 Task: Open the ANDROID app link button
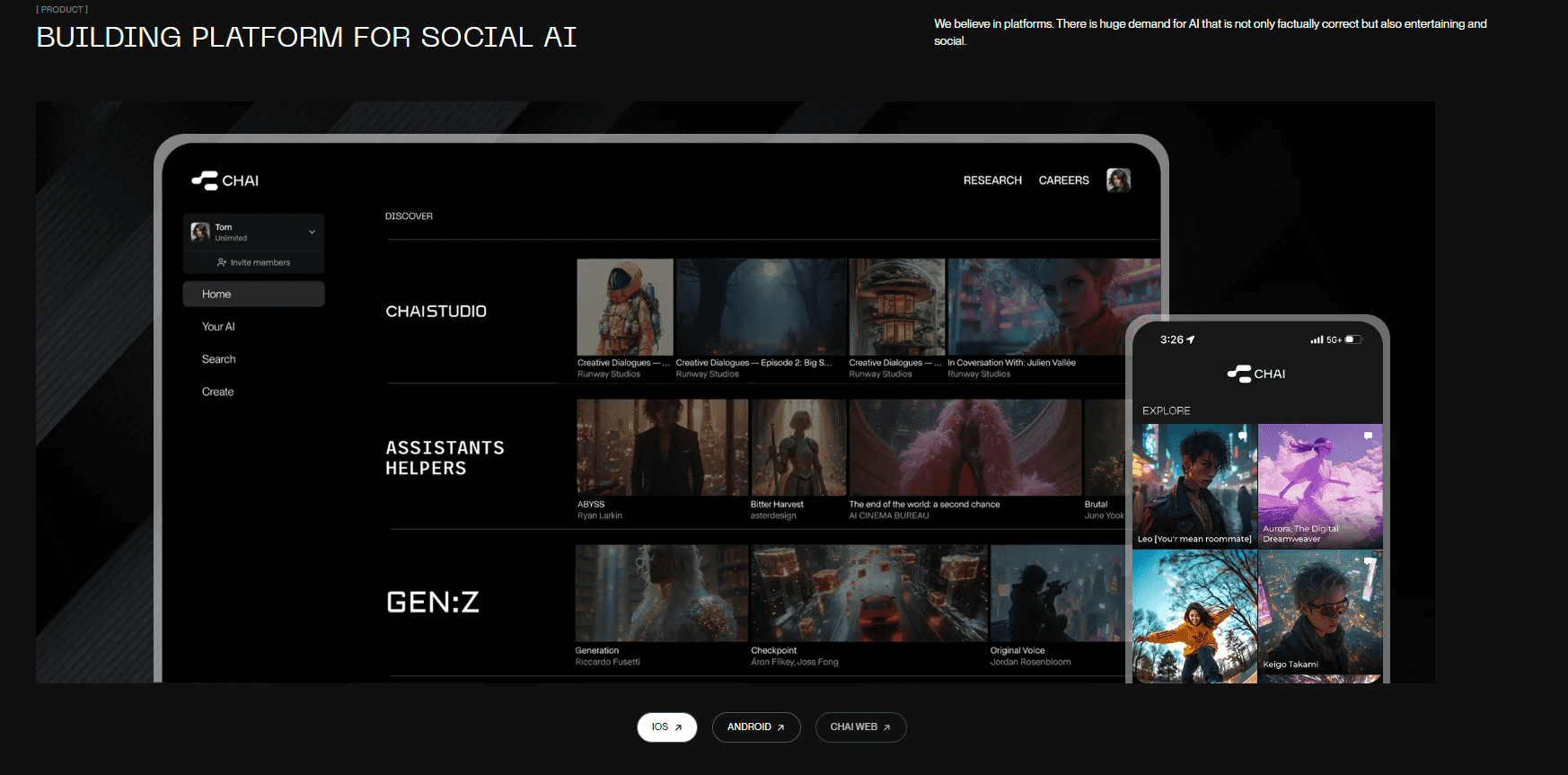[756, 727]
